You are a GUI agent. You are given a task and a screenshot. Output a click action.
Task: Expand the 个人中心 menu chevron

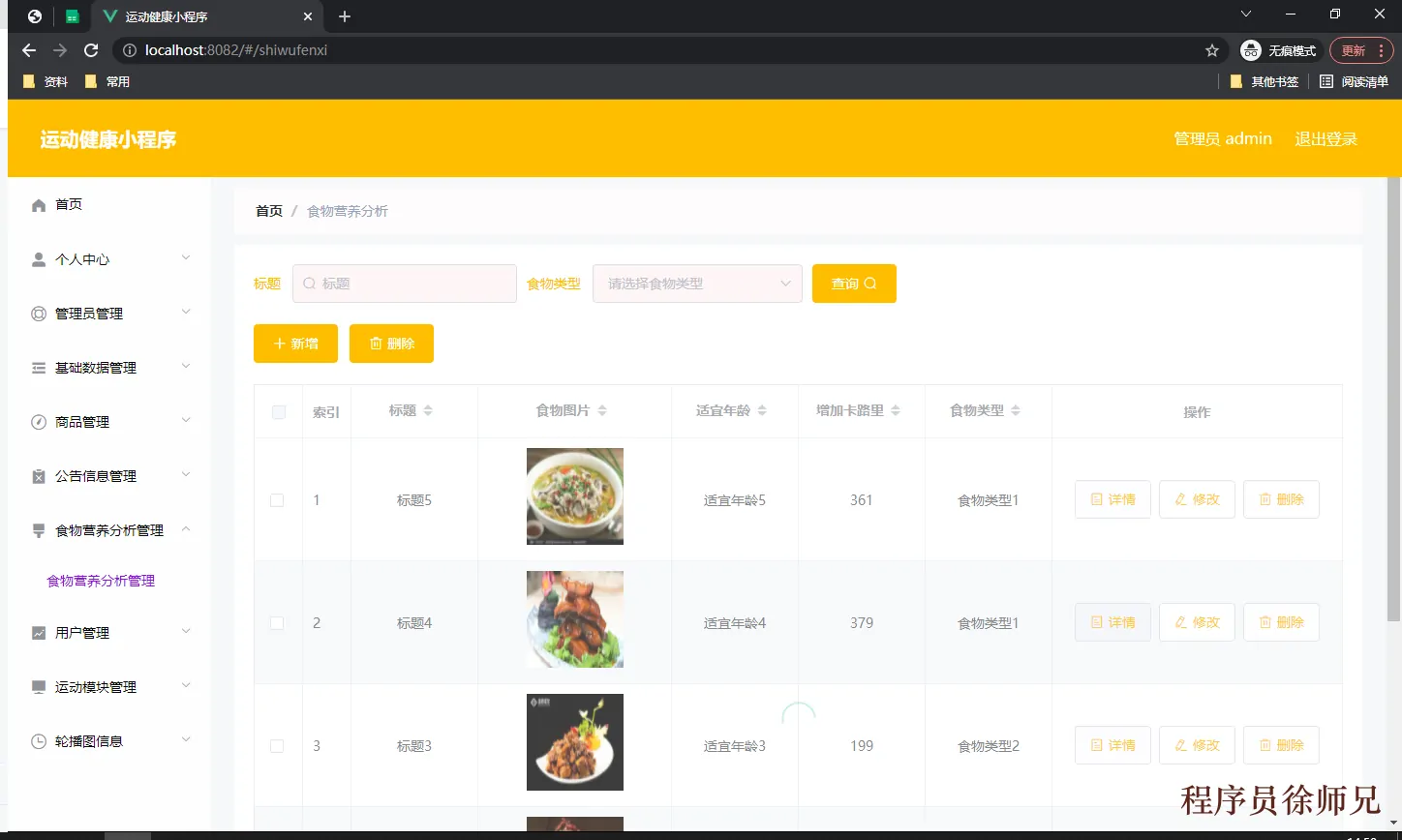[x=186, y=257]
